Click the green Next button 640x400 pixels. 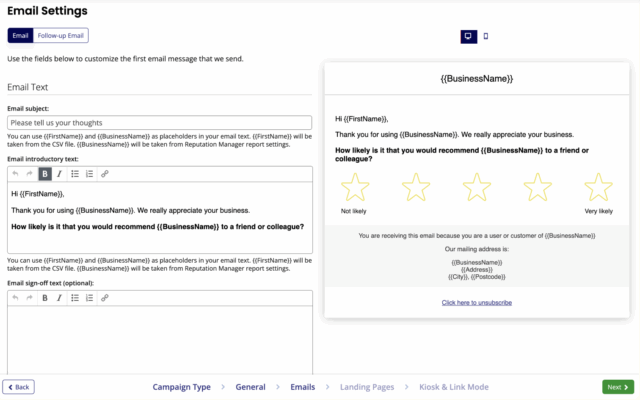(x=618, y=387)
